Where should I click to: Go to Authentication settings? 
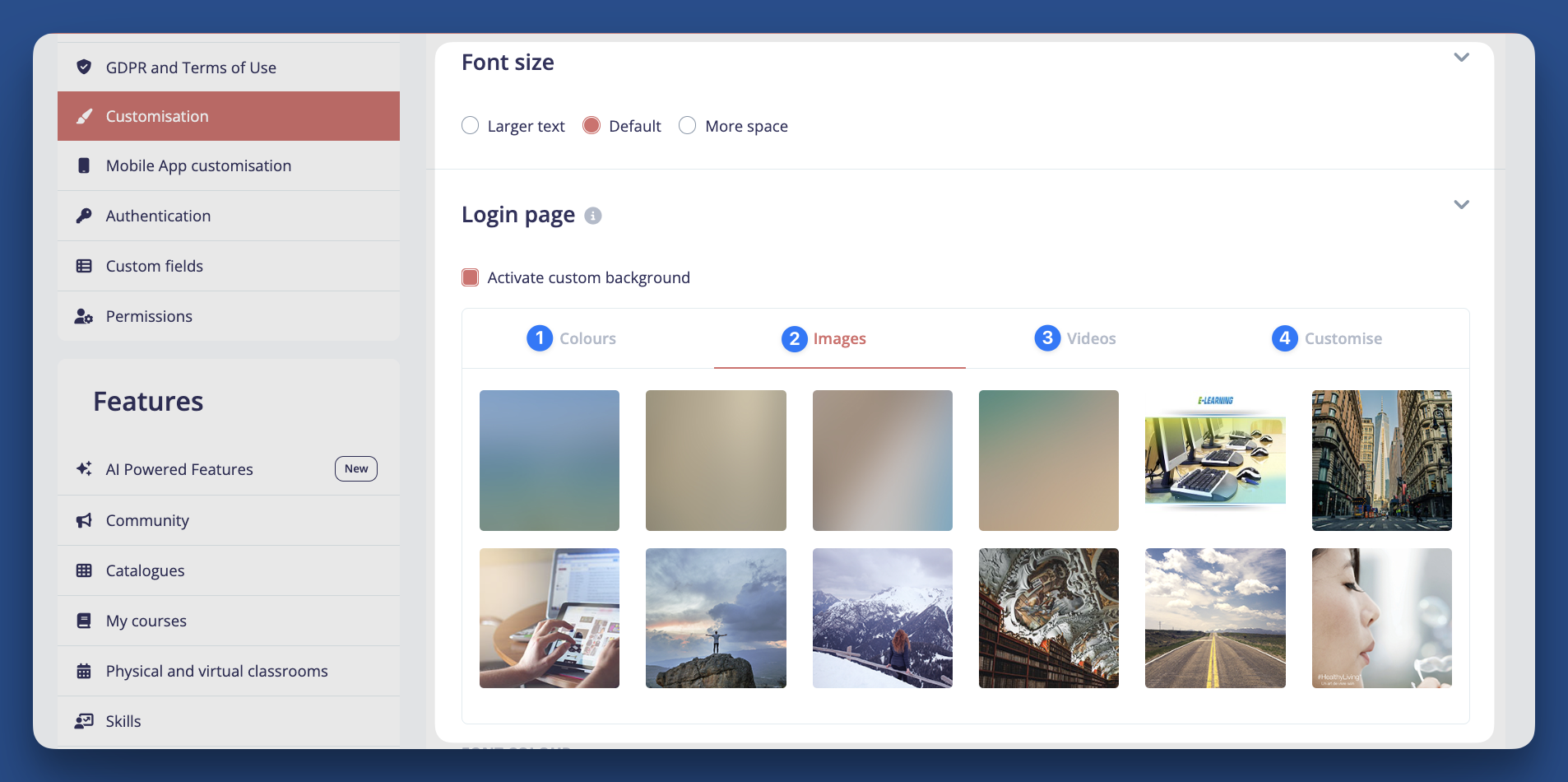click(x=229, y=216)
